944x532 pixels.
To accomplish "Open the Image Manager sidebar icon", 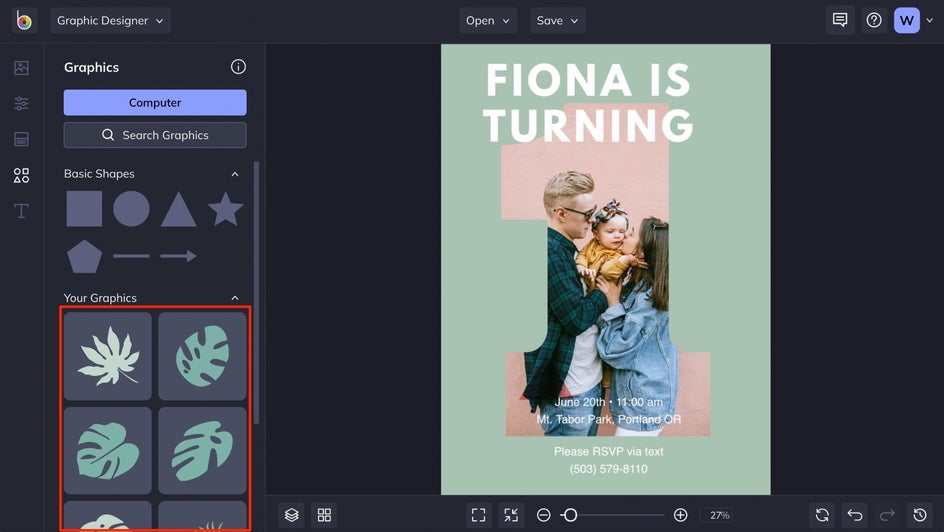I will pyautogui.click(x=21, y=67).
